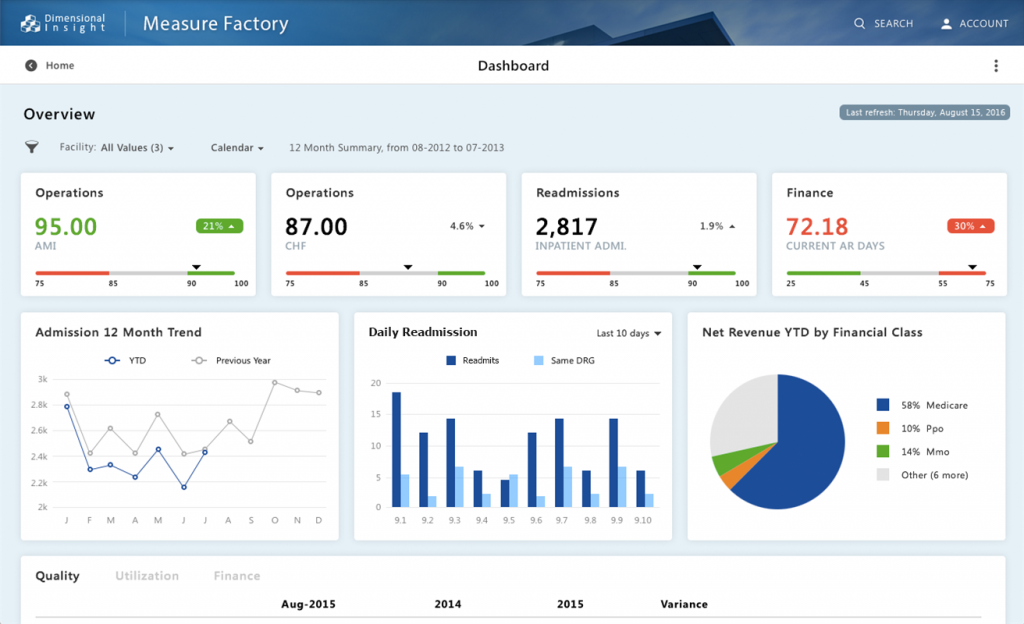The width and height of the screenshot is (1024, 624).
Task: Toggle YTD series in trend legend
Action: [125, 360]
